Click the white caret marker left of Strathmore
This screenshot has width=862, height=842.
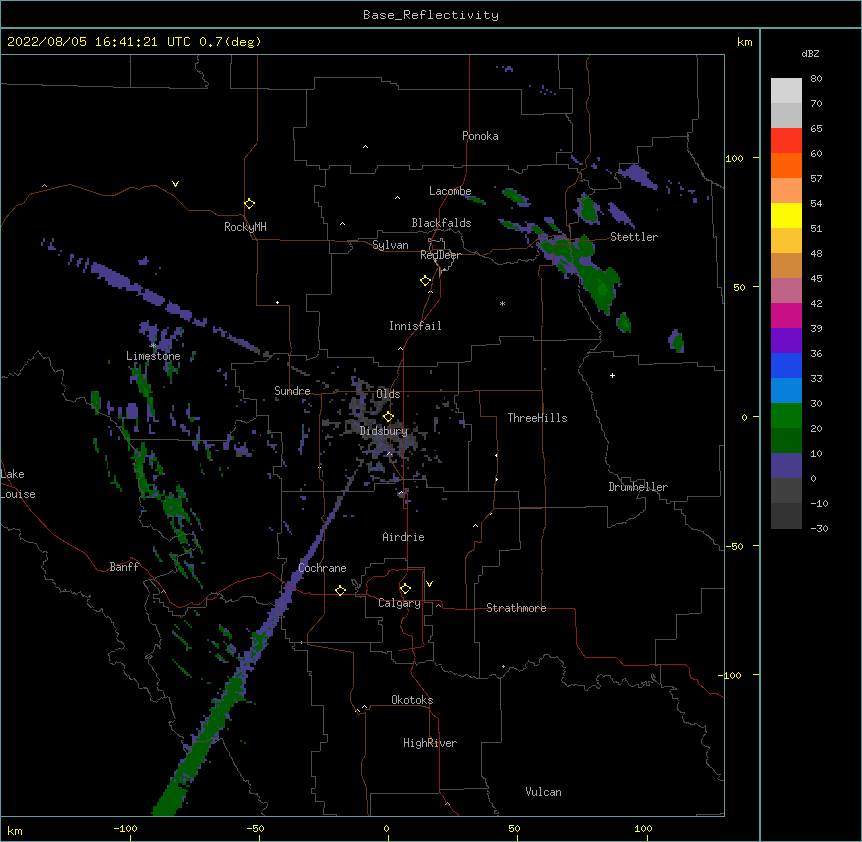(x=438, y=605)
